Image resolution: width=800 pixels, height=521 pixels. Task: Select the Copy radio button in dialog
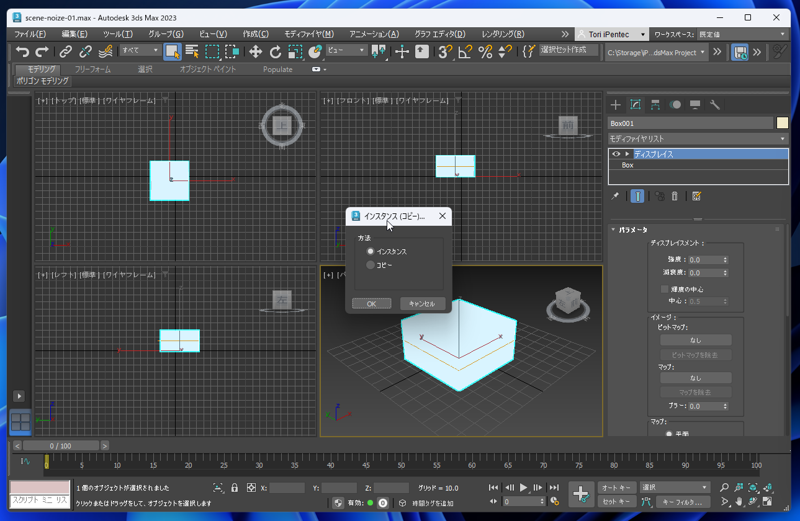click(370, 265)
